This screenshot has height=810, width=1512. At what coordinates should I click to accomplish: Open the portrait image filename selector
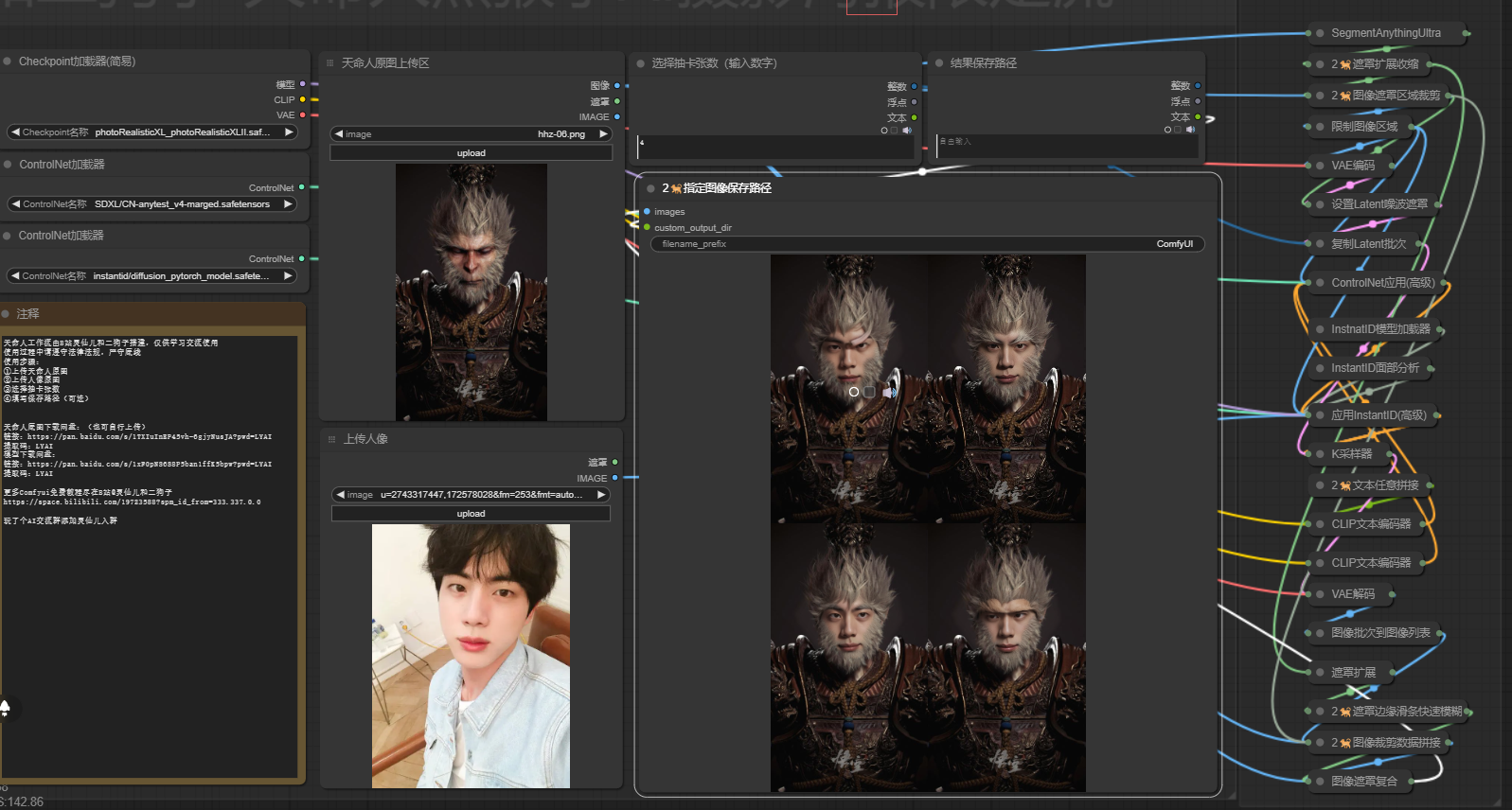click(x=471, y=495)
